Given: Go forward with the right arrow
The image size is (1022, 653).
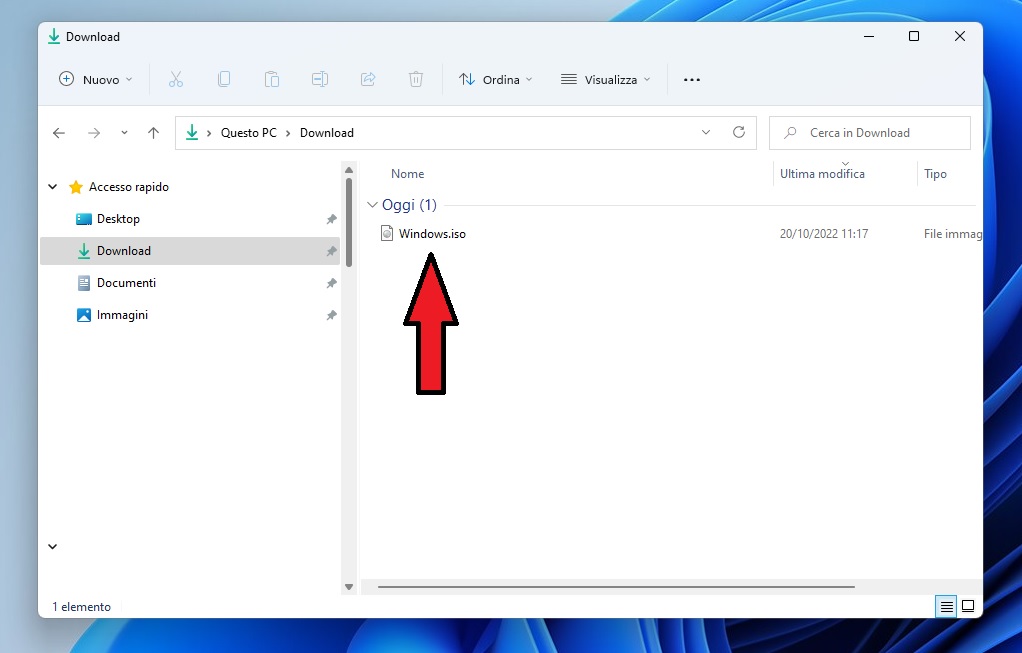Looking at the screenshot, I should coord(94,133).
